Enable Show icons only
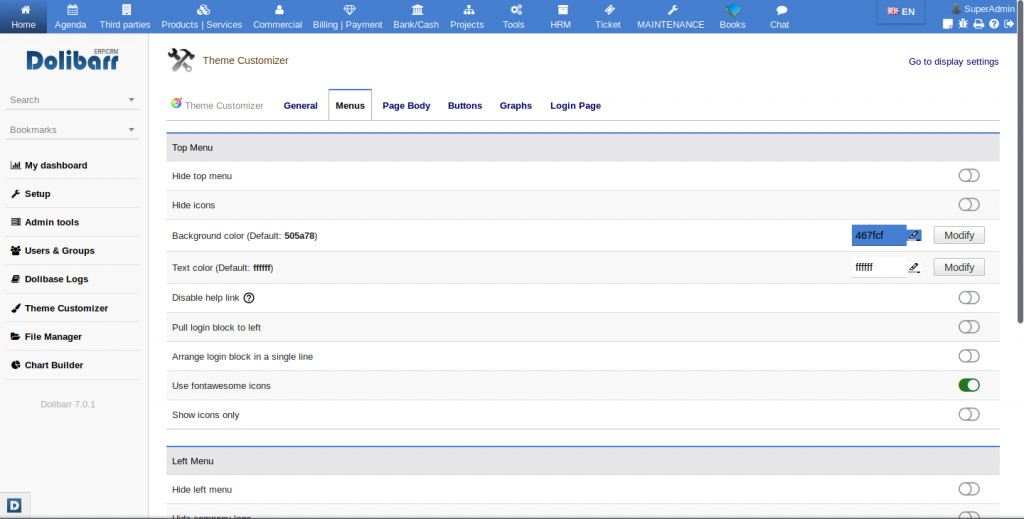Viewport: 1024px width, 519px height. [968, 415]
